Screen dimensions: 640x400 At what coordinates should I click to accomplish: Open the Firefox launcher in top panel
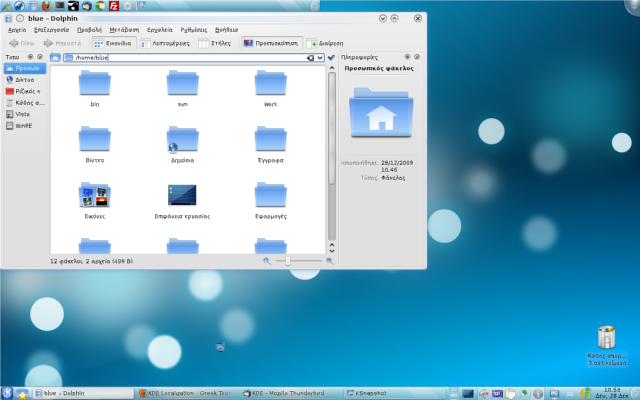47,6
